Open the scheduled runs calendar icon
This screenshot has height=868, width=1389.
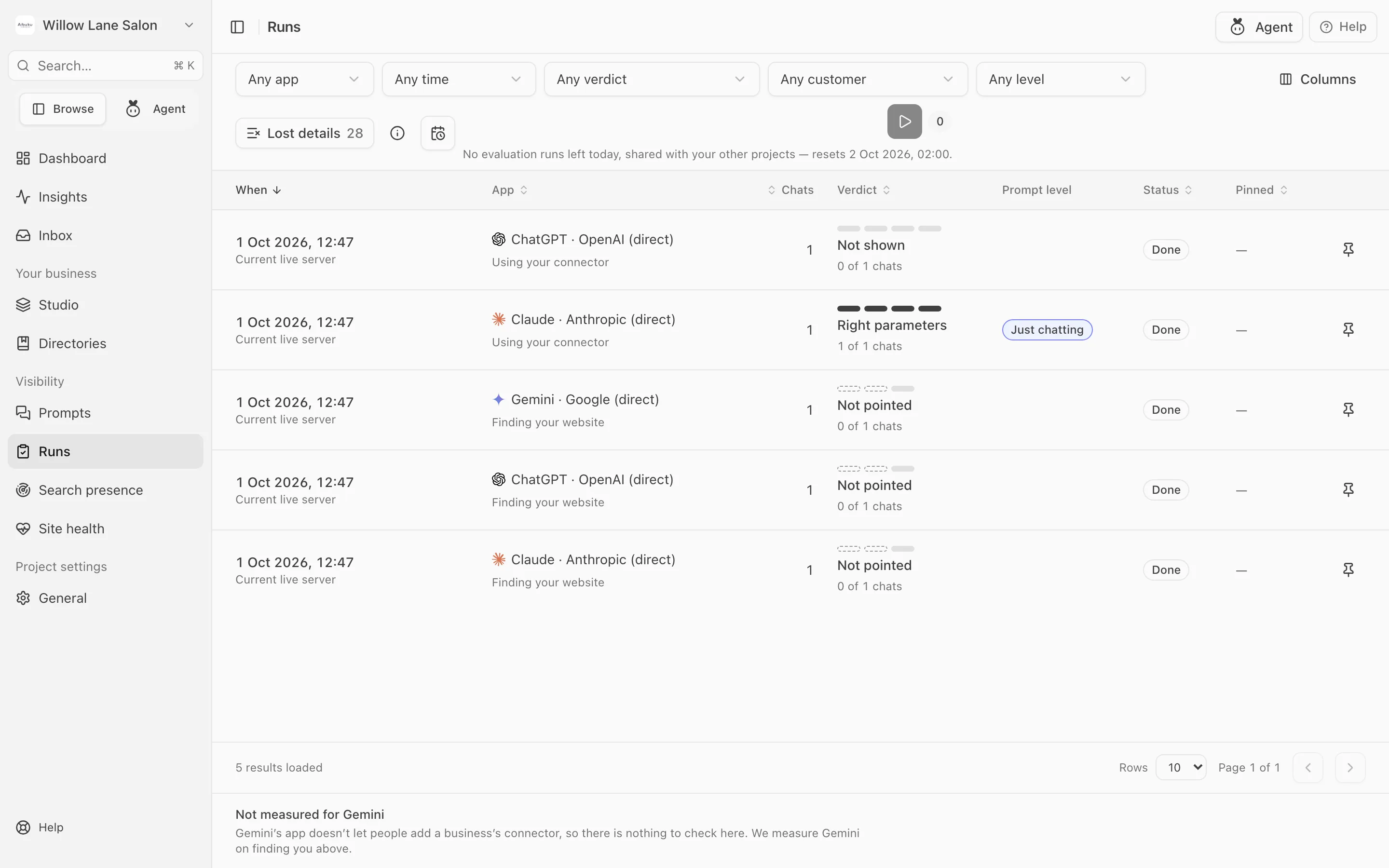438,133
